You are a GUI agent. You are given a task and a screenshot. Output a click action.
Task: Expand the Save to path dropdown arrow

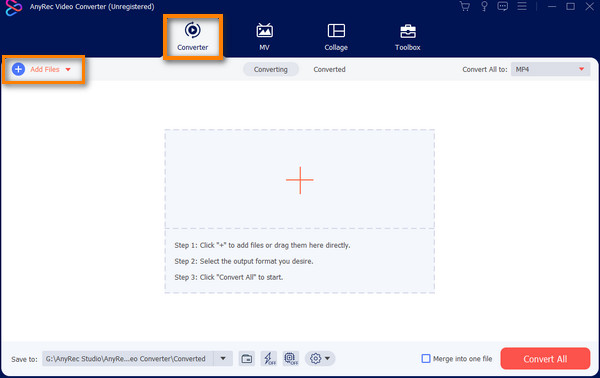click(x=223, y=358)
